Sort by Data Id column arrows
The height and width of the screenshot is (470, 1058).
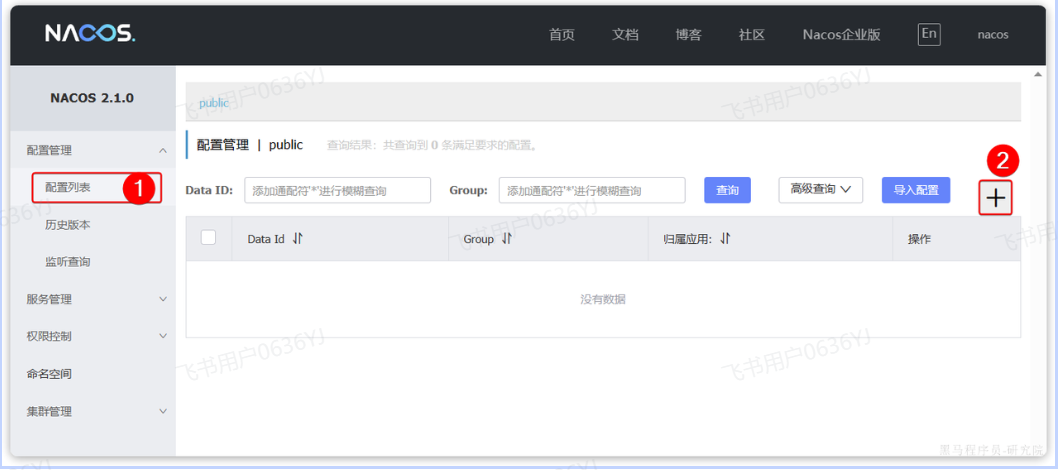point(298,239)
